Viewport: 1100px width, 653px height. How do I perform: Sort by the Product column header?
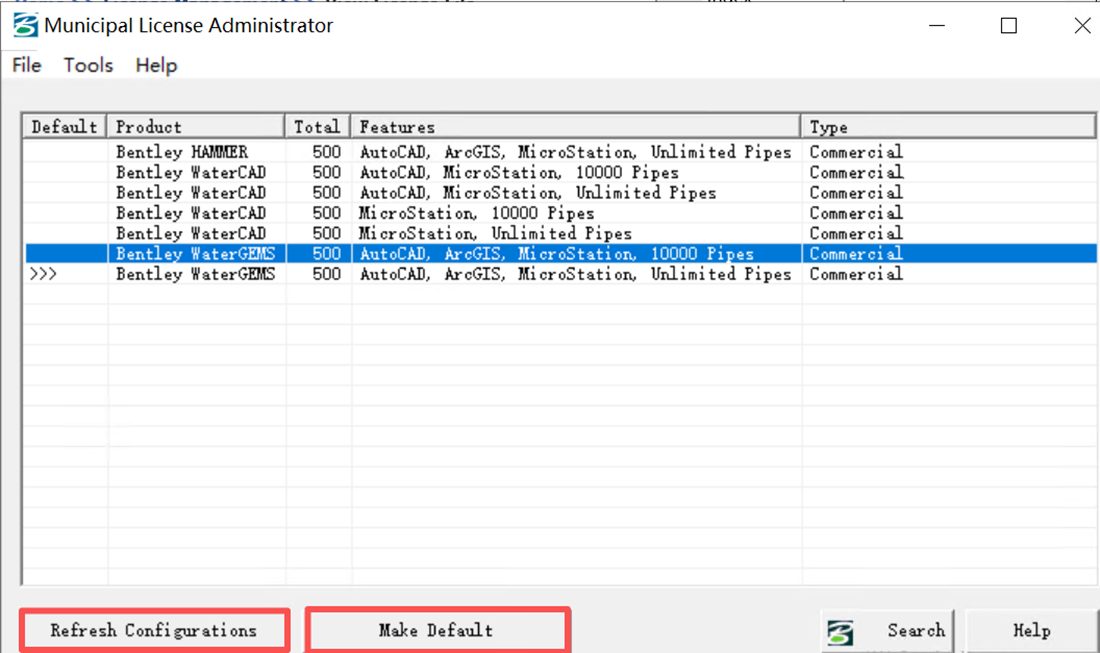(196, 126)
